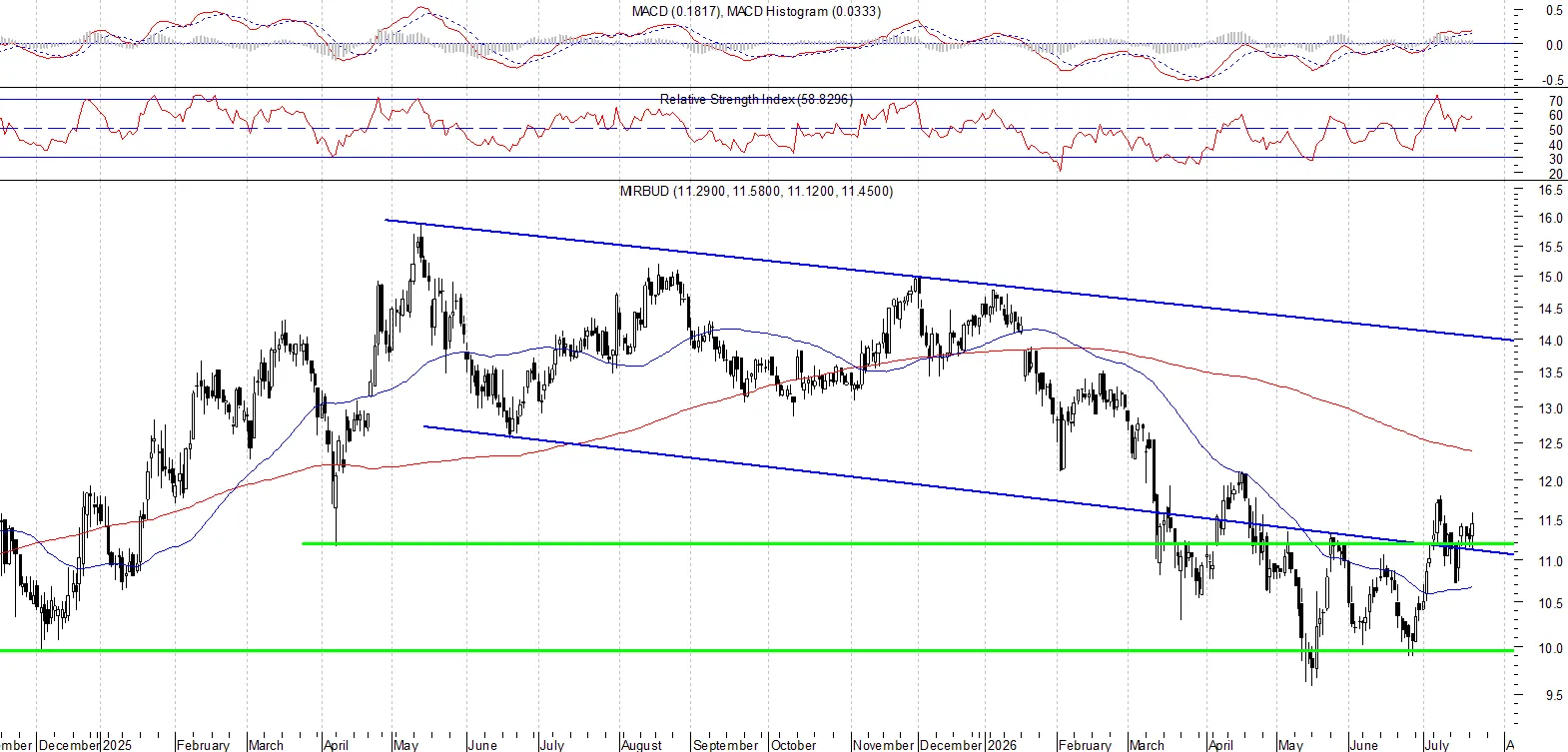Select the Relative Strength Index (58.8296) title
1568x752 pixels.
pos(756,99)
